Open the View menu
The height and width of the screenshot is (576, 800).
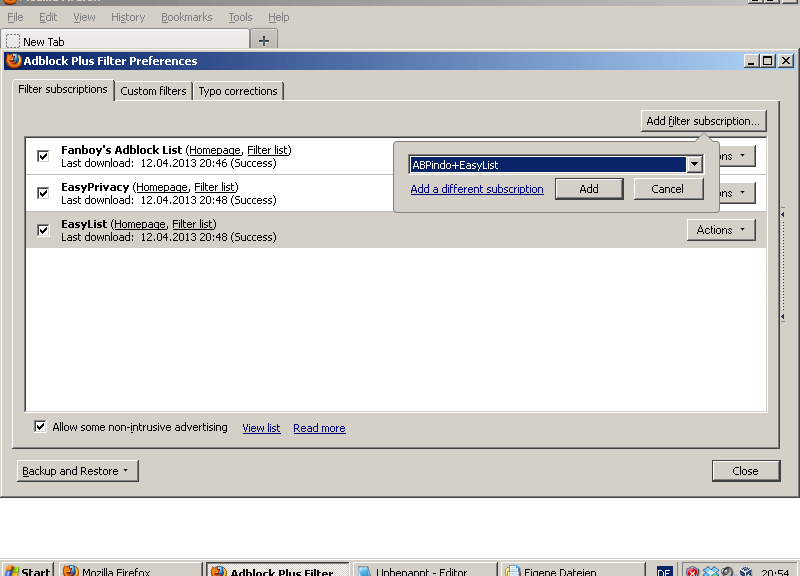[84, 17]
